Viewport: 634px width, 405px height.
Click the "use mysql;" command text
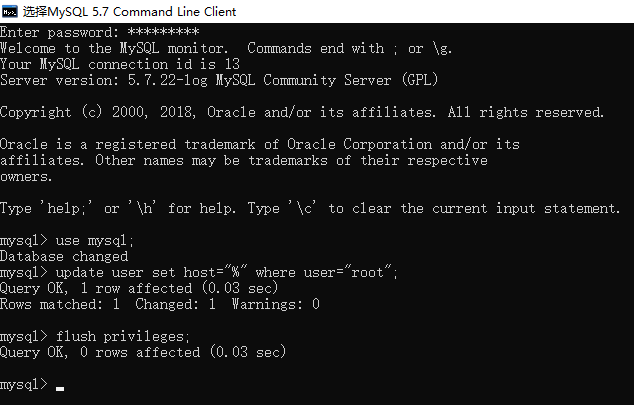click(95, 240)
